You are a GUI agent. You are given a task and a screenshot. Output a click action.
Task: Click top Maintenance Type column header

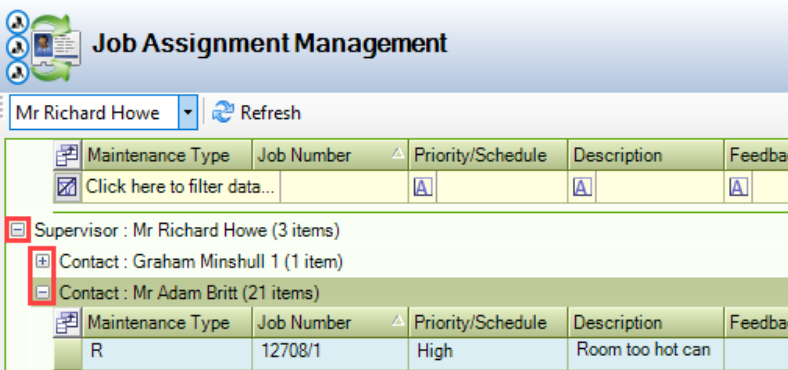coord(166,155)
